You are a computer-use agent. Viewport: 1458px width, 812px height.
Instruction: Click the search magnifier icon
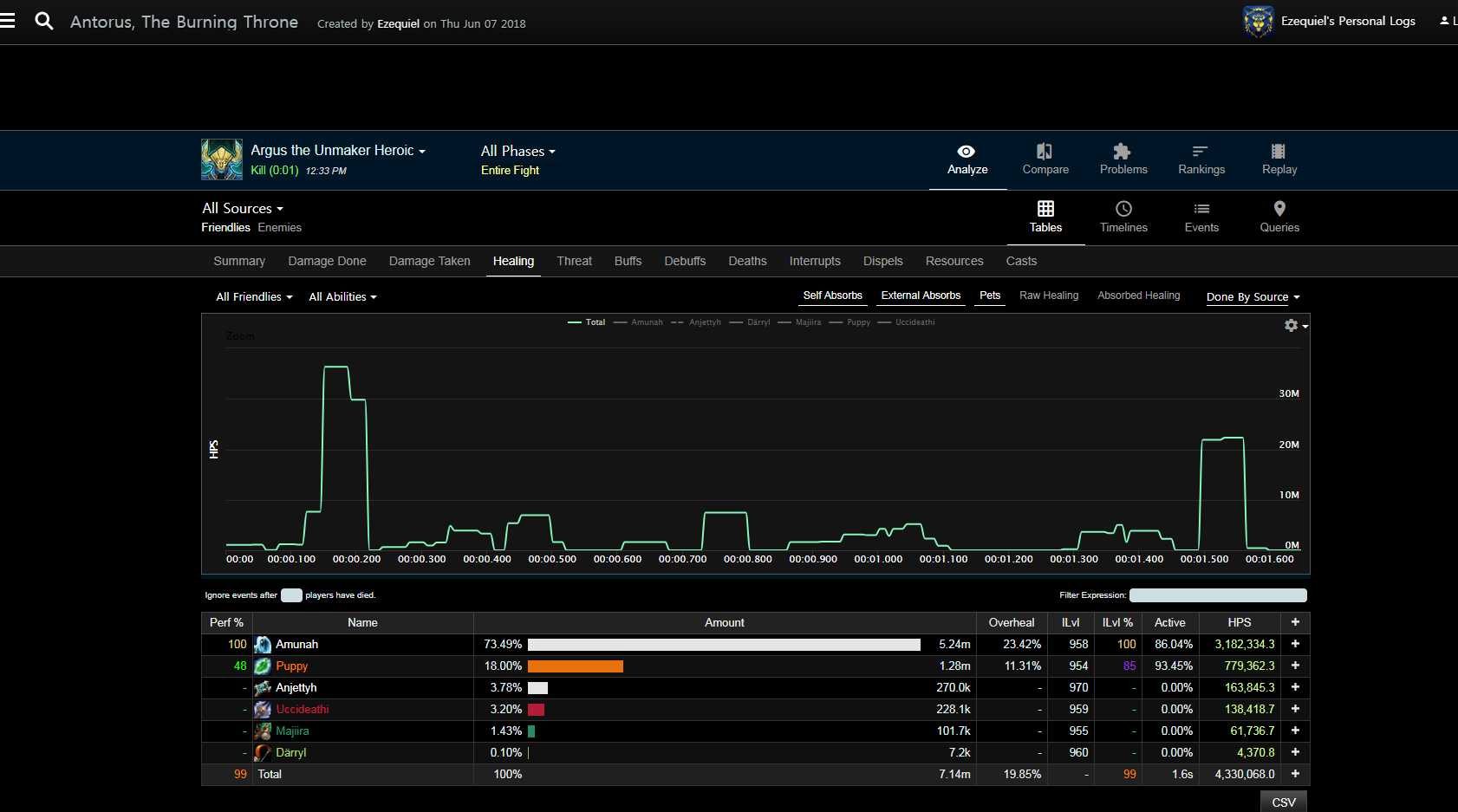[x=43, y=21]
